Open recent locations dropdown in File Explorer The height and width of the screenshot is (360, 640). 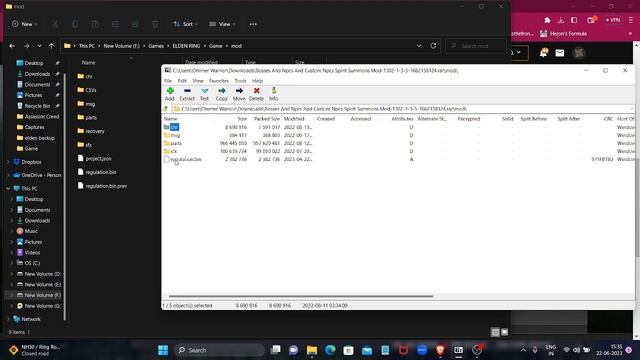coord(39,46)
